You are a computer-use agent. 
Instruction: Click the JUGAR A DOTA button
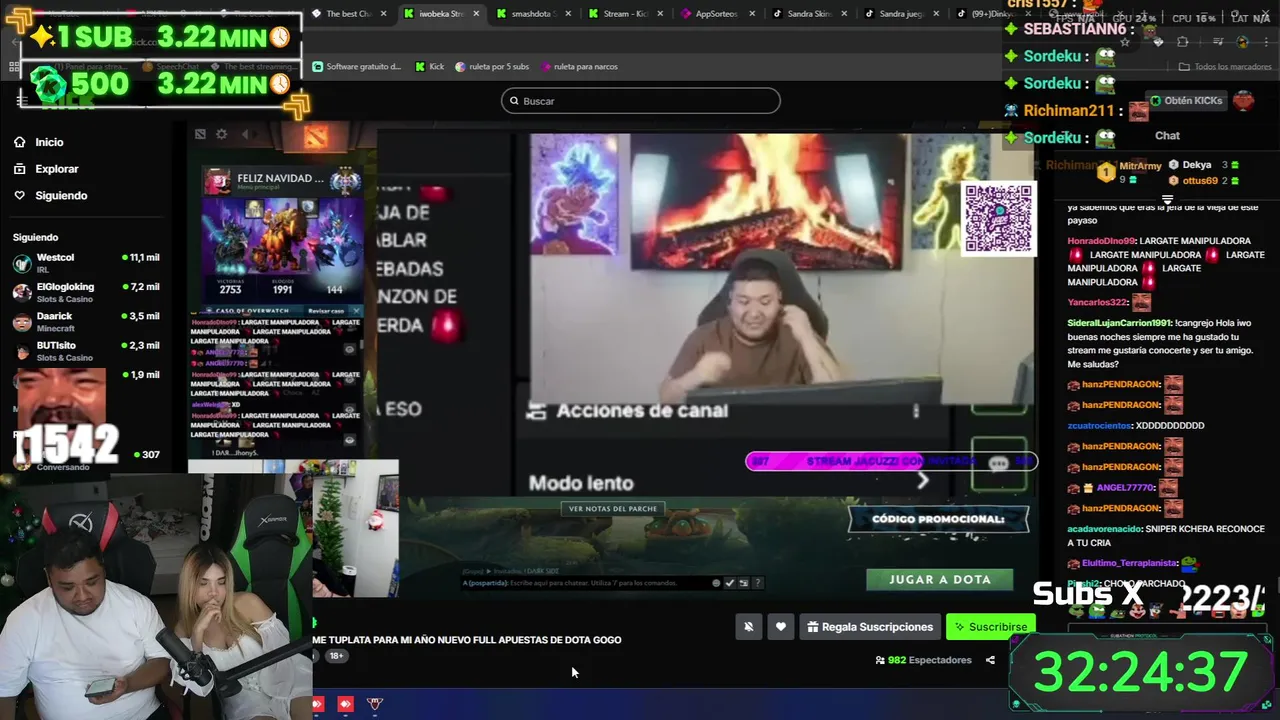pos(940,579)
